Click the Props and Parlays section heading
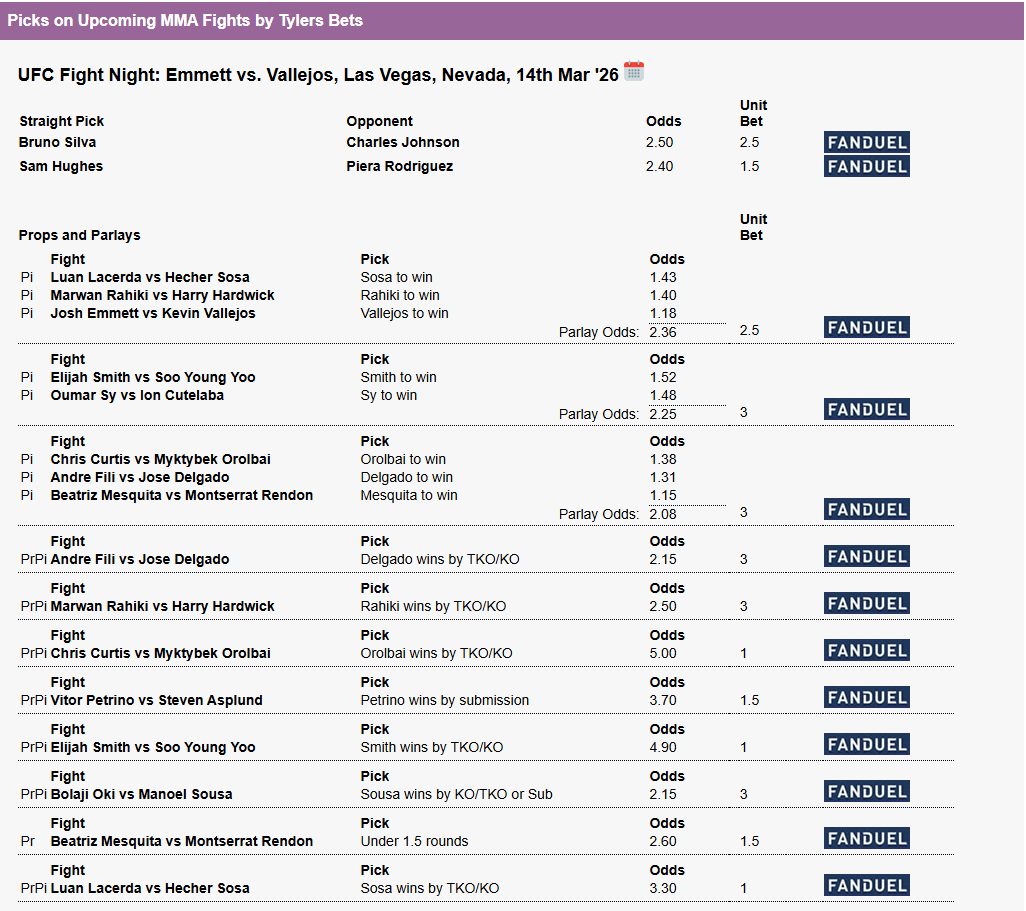Viewport: 1026px width, 911px height. [x=79, y=235]
